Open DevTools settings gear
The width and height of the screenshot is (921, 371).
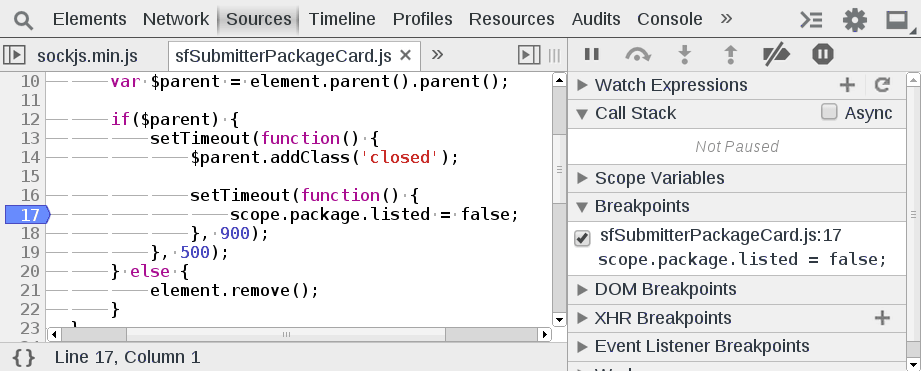(855, 21)
